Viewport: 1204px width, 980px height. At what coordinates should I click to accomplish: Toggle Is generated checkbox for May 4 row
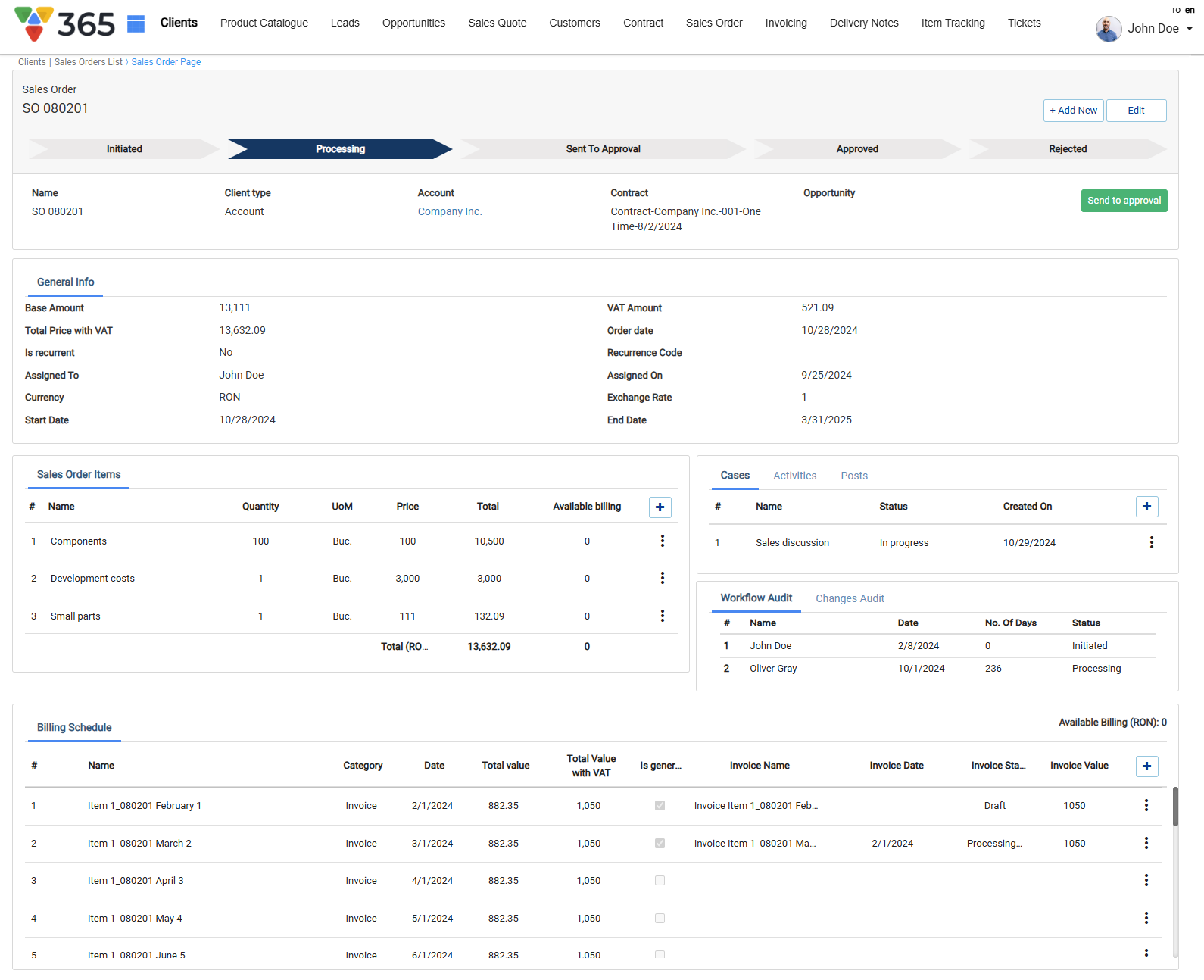660,919
